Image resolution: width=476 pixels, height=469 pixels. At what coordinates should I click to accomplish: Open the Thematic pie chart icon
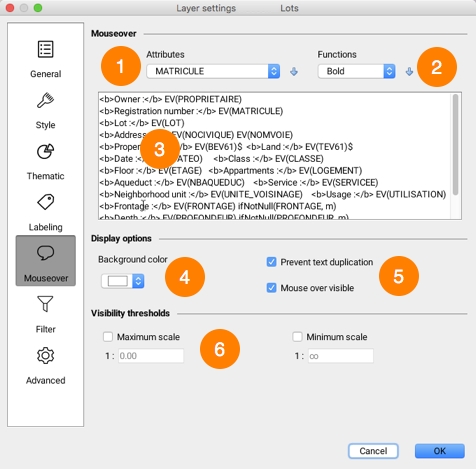[45, 151]
